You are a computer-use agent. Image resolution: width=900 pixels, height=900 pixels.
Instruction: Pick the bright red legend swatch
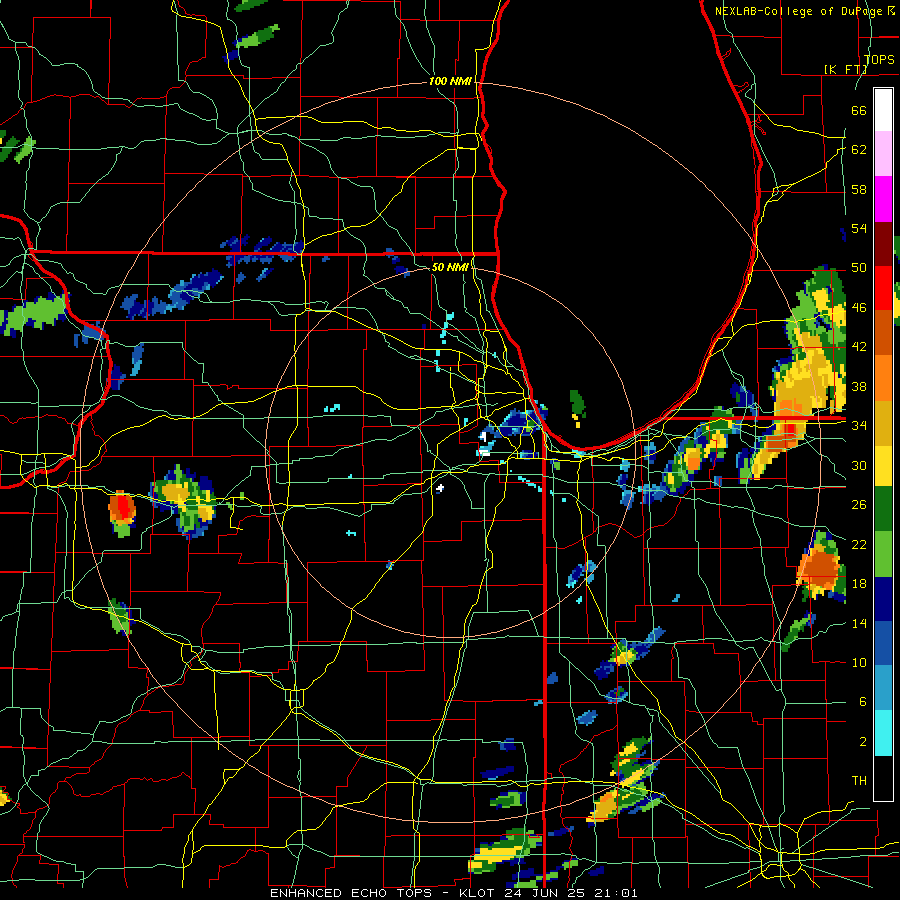[883, 288]
